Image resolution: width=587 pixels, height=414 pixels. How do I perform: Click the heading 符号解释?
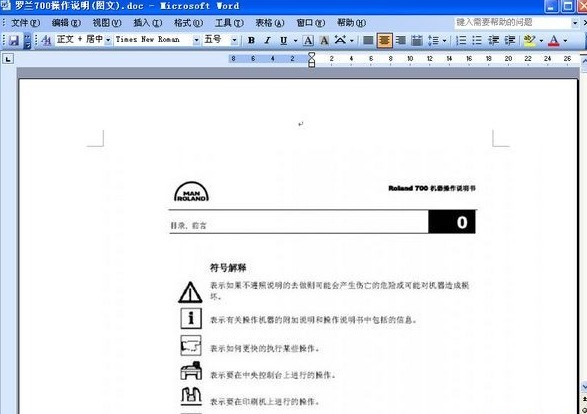228,268
